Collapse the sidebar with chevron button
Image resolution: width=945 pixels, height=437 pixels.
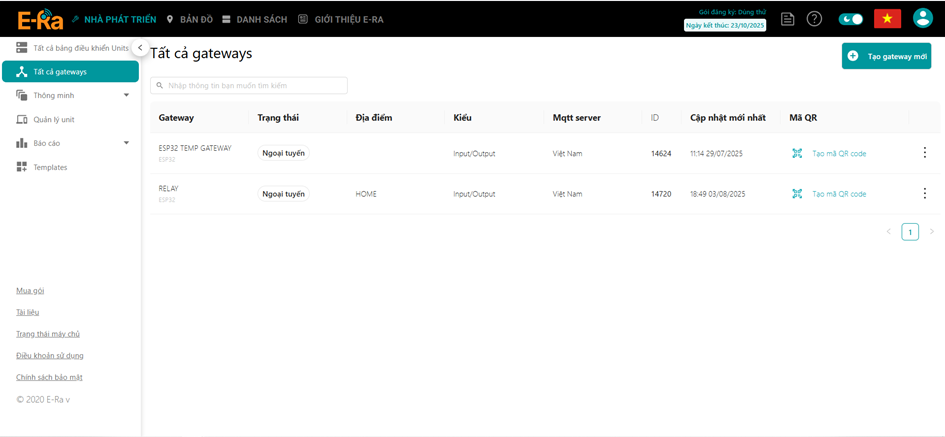point(140,47)
